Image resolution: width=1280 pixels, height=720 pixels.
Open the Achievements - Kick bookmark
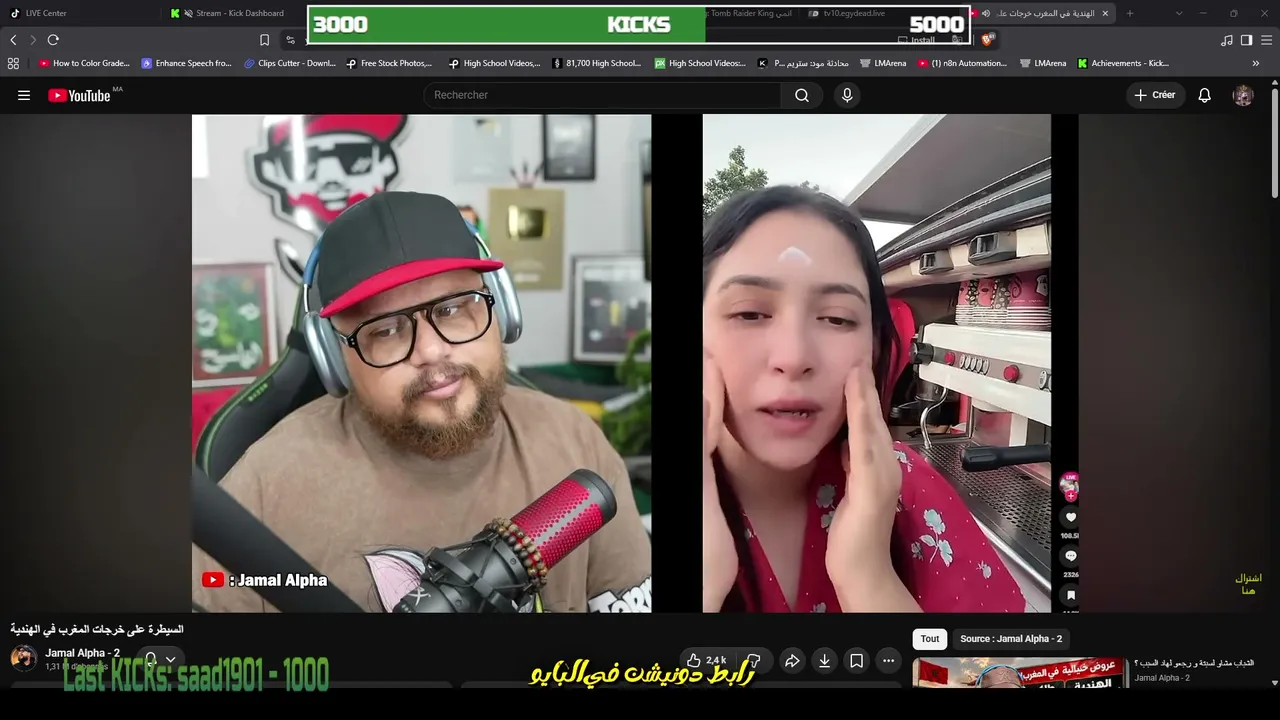pos(1123,63)
